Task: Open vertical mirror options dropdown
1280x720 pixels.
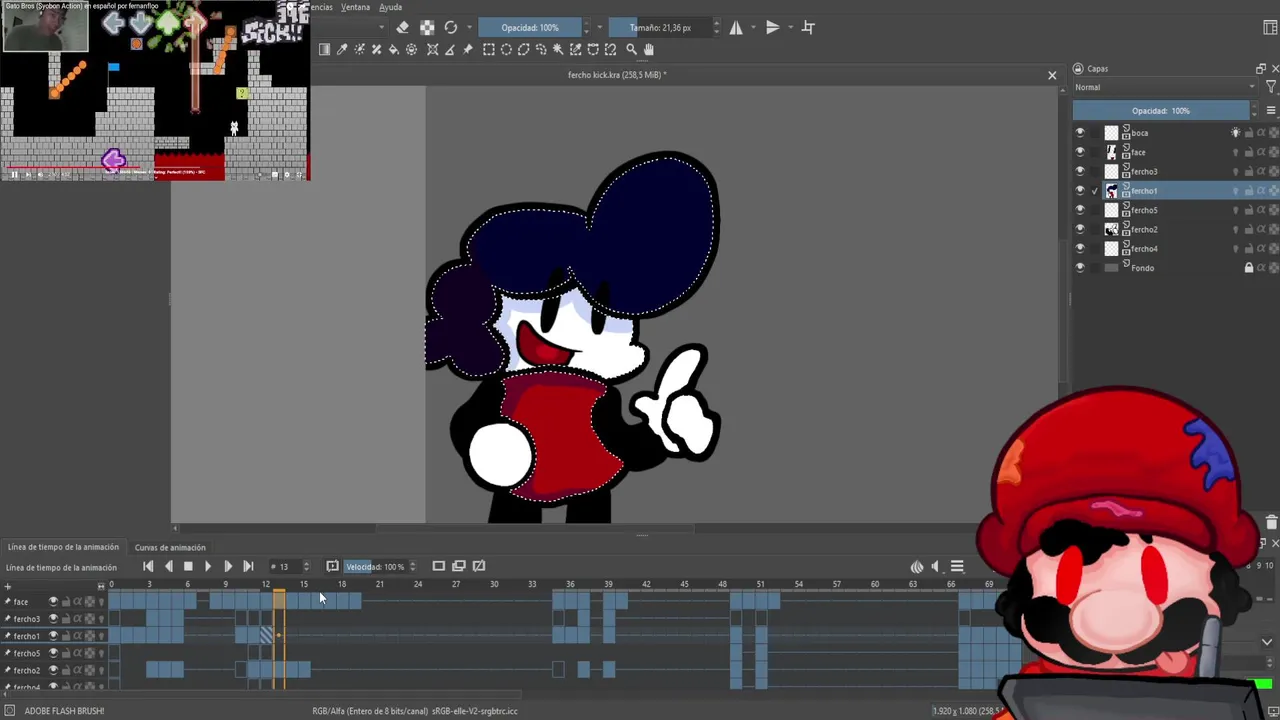Action: coord(789,28)
